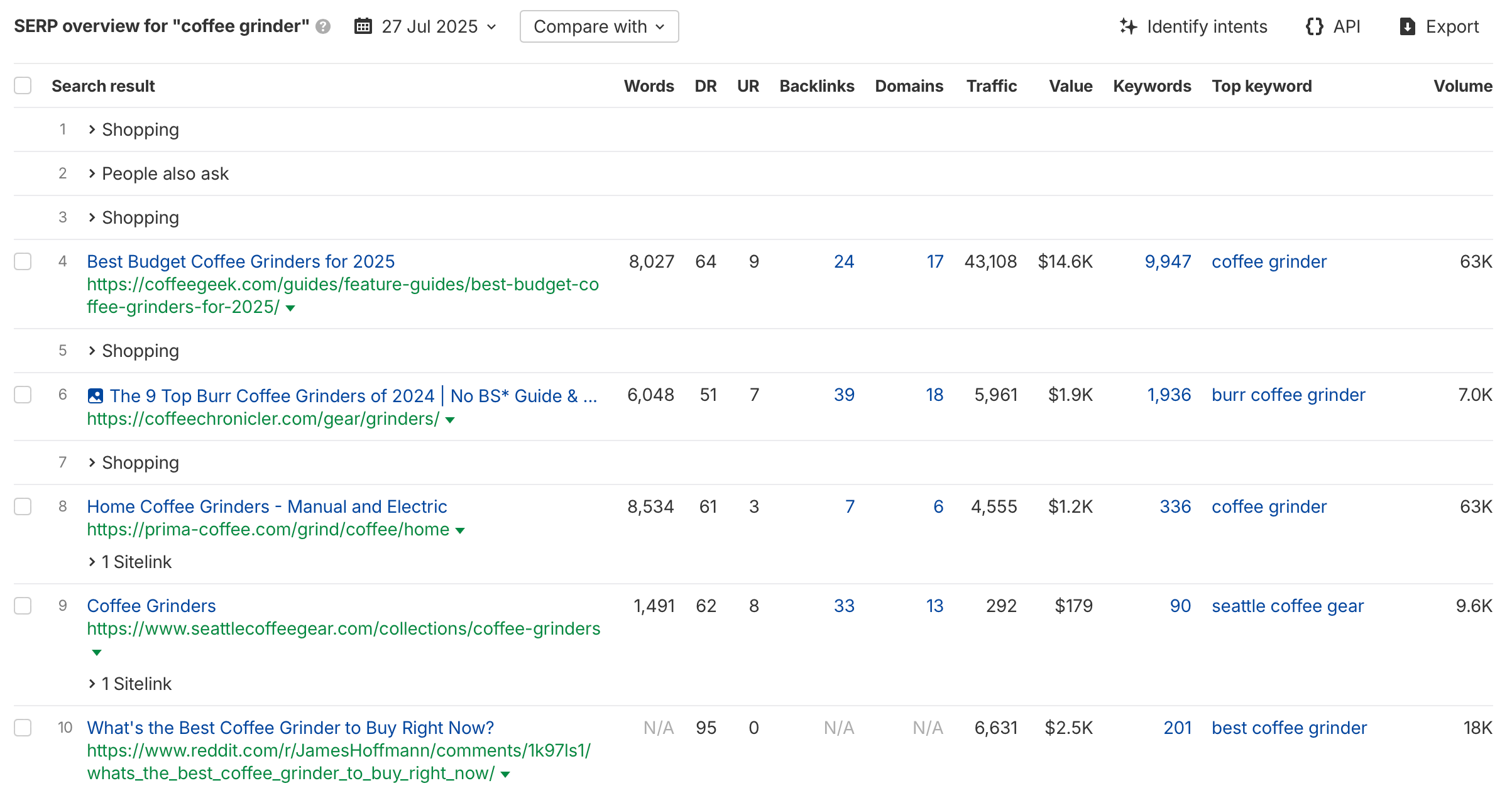
Task: Click the 39 backlinks value for coffeechronicler
Action: 844,395
